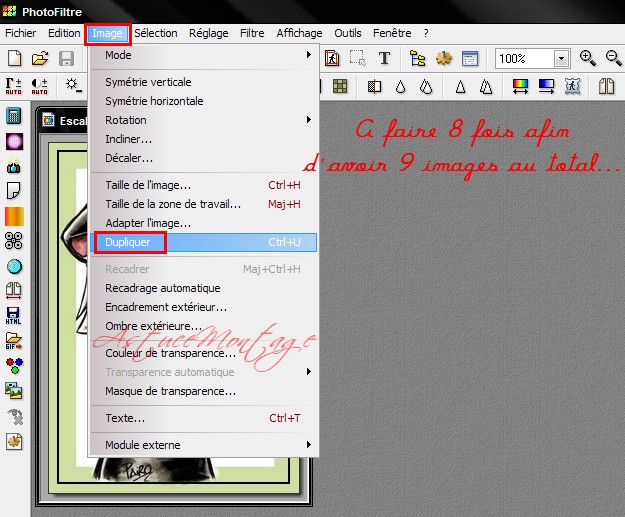Viewport: 625px width, 517px height.
Task: Click the Zoom in magnifier icon
Action: point(588,58)
